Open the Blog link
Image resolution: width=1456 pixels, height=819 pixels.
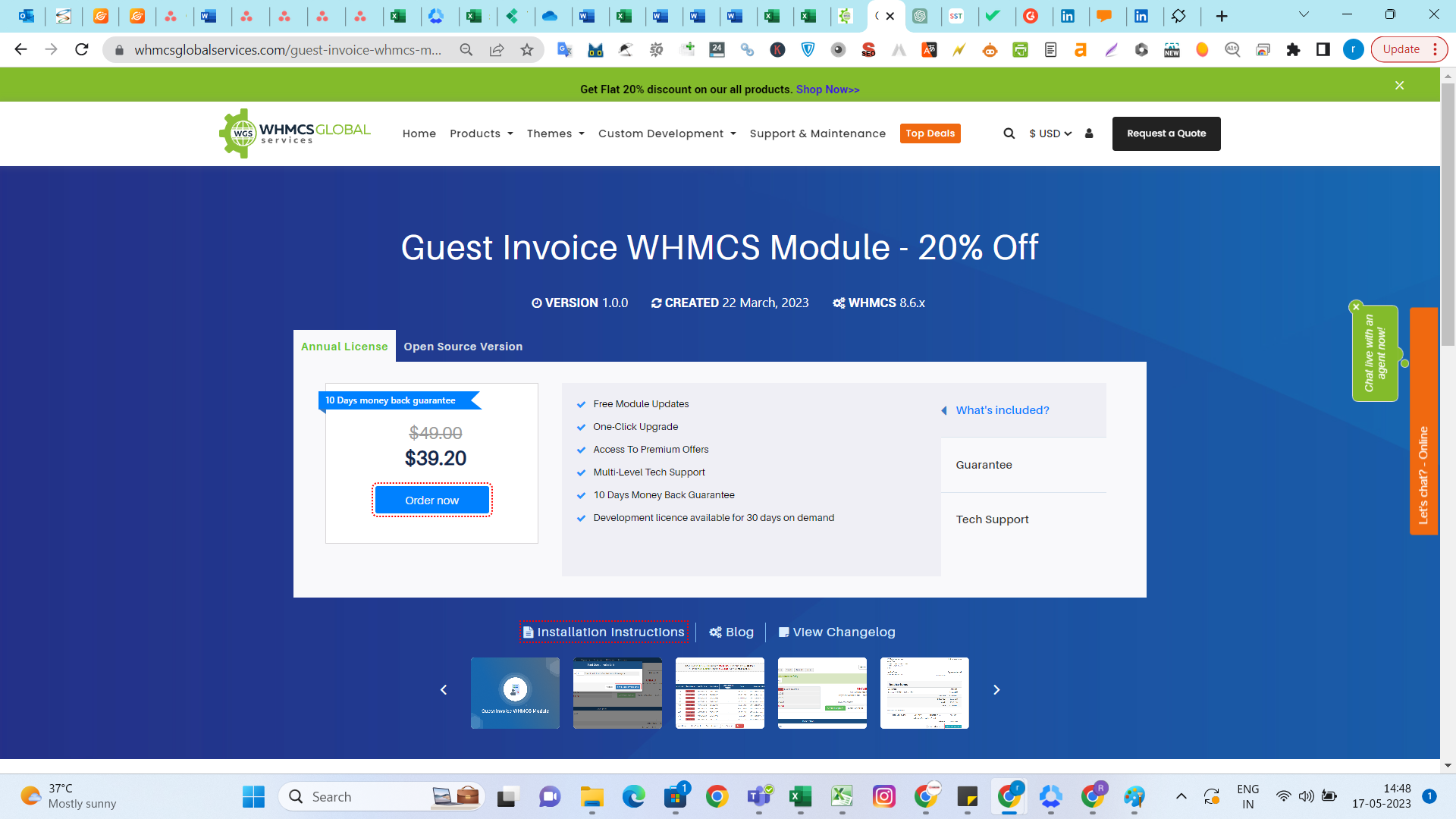point(731,632)
